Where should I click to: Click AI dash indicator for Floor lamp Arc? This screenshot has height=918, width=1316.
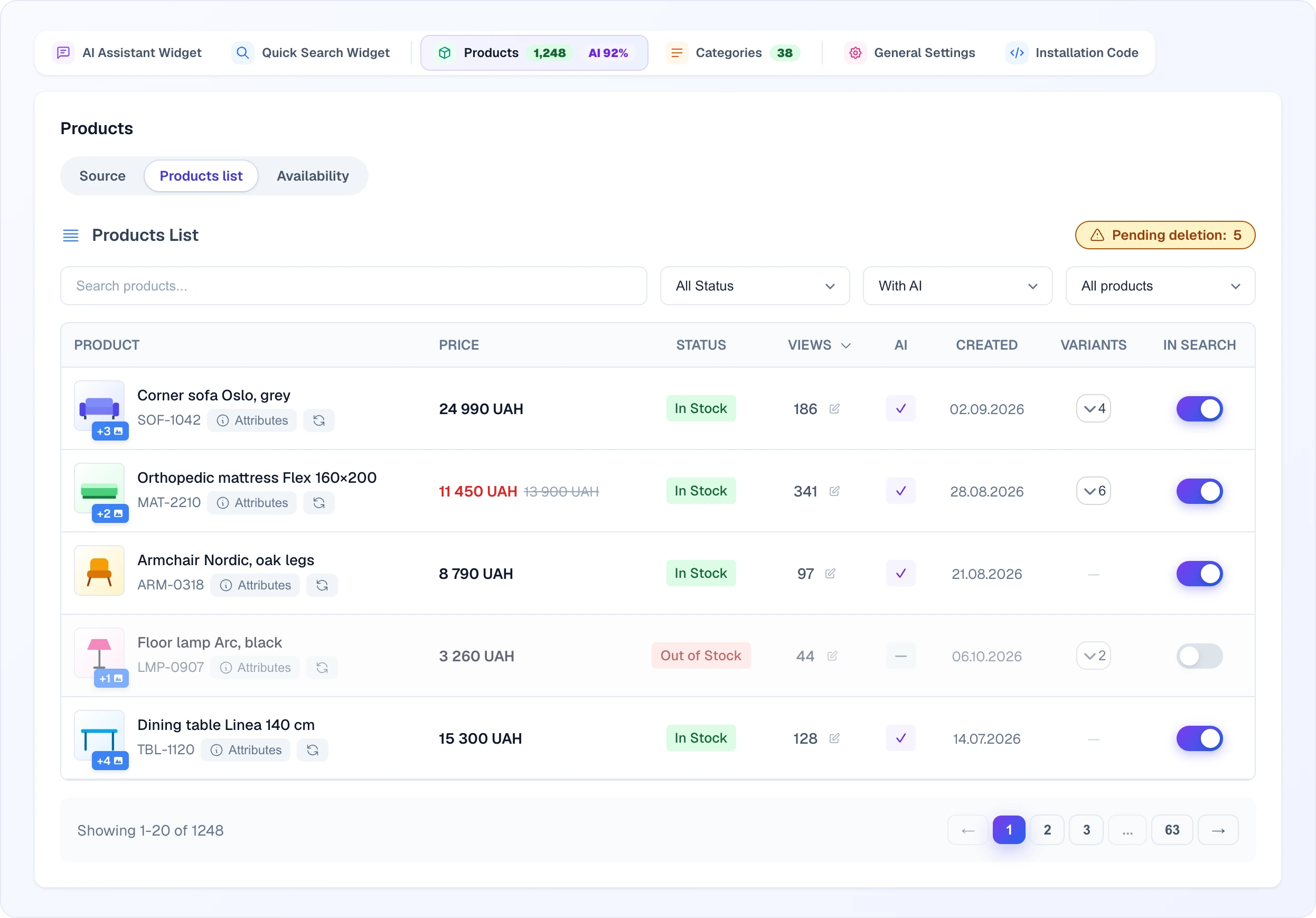click(x=901, y=656)
